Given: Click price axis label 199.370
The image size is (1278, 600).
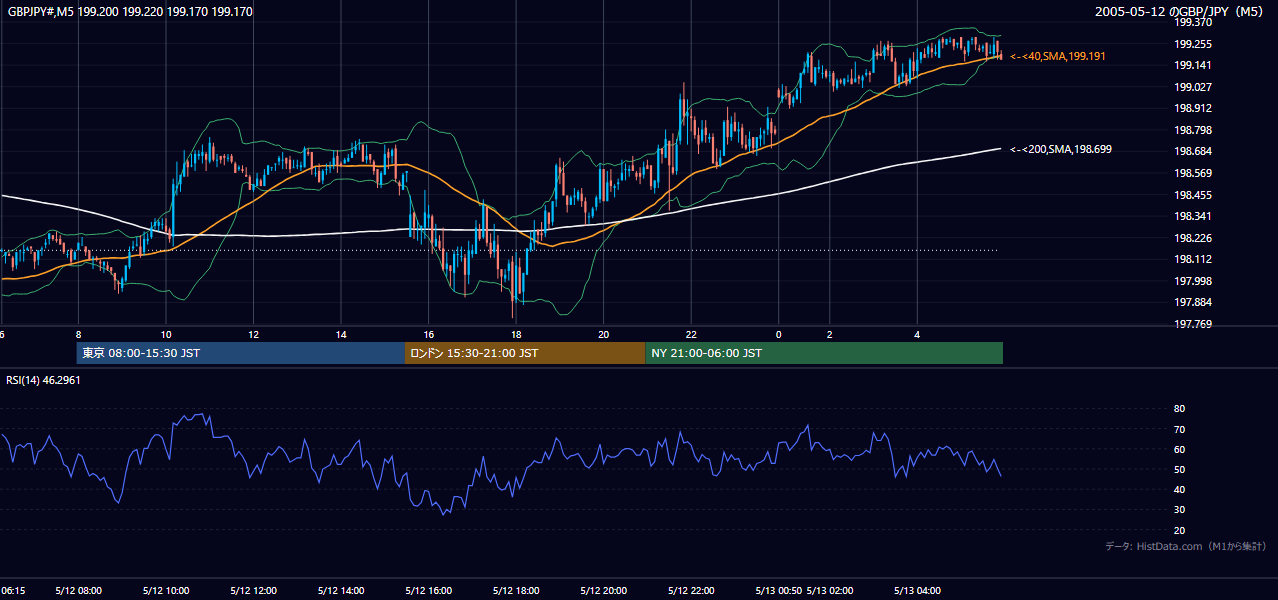Looking at the screenshot, I should pos(1192,22).
